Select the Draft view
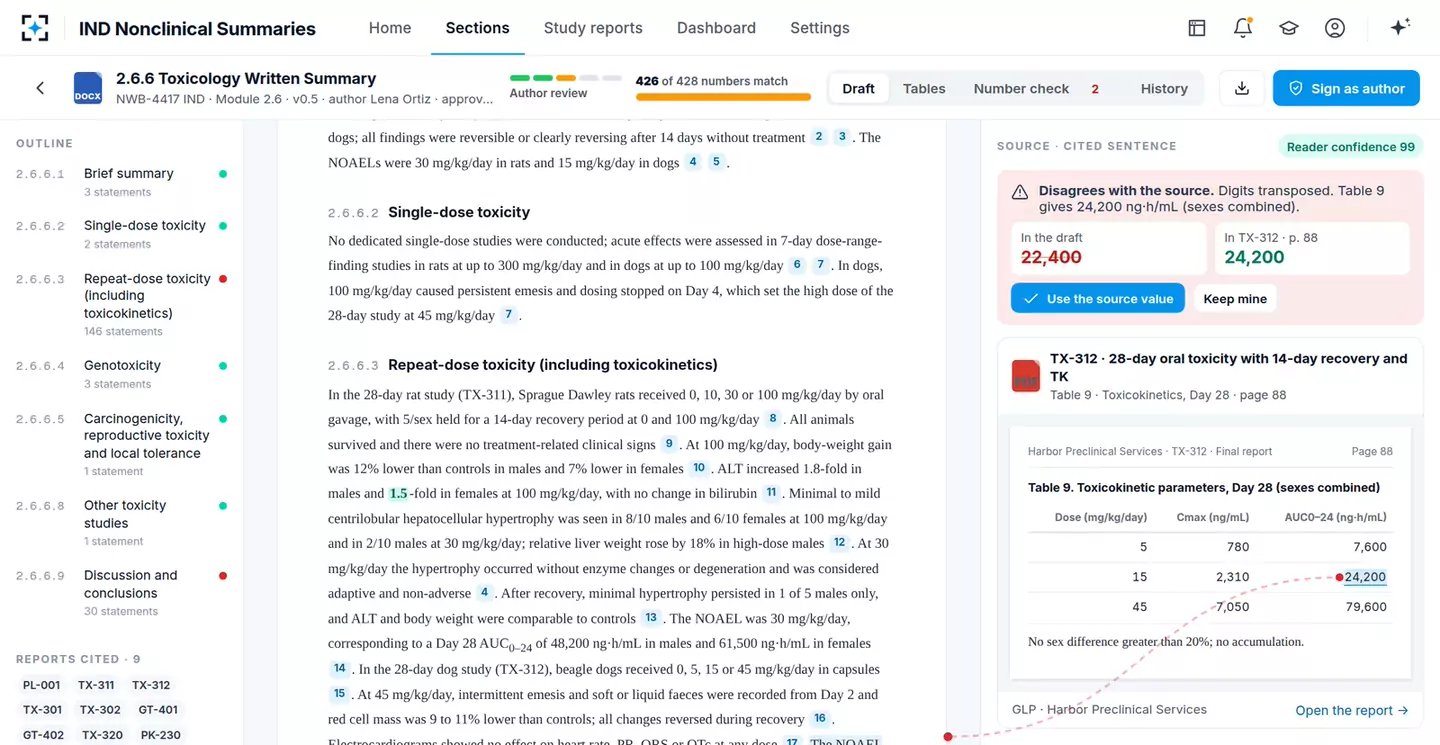 tap(858, 88)
